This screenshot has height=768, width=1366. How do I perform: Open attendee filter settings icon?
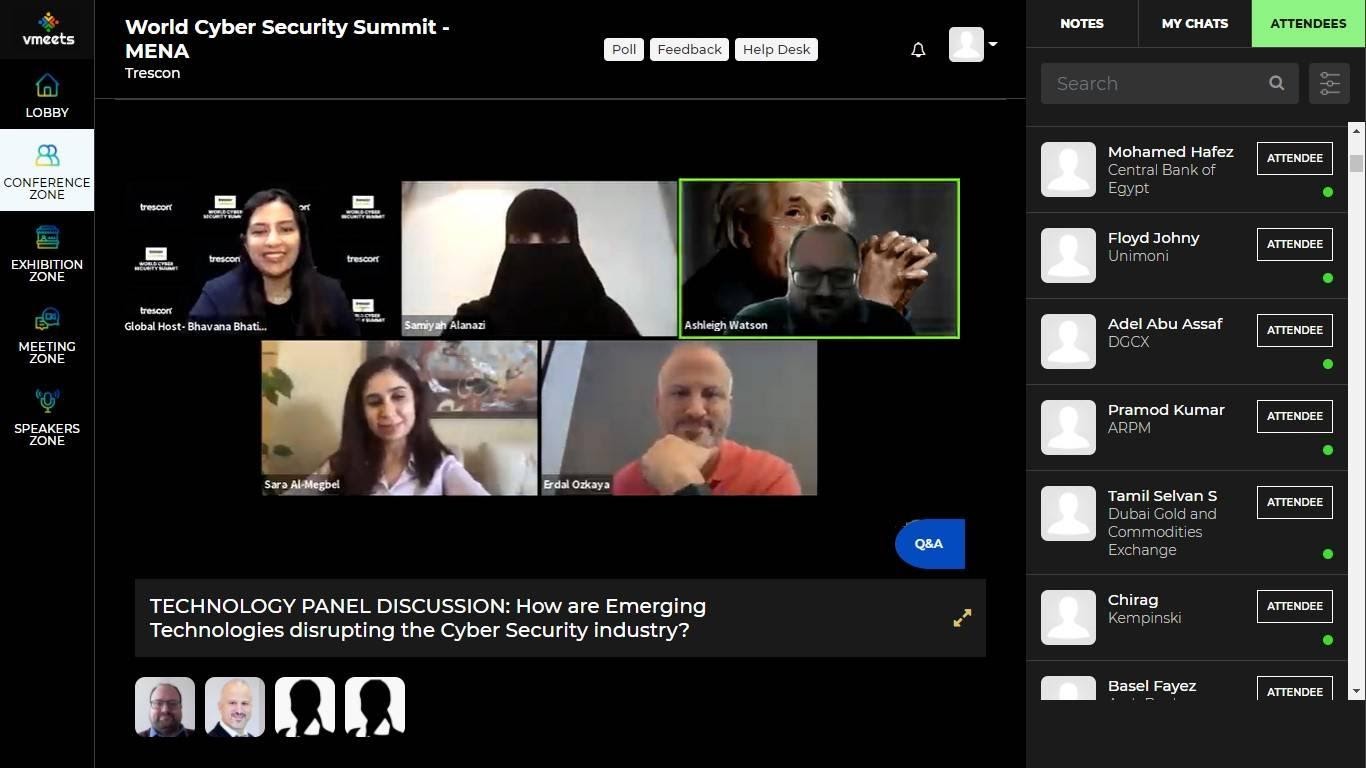[1329, 84]
